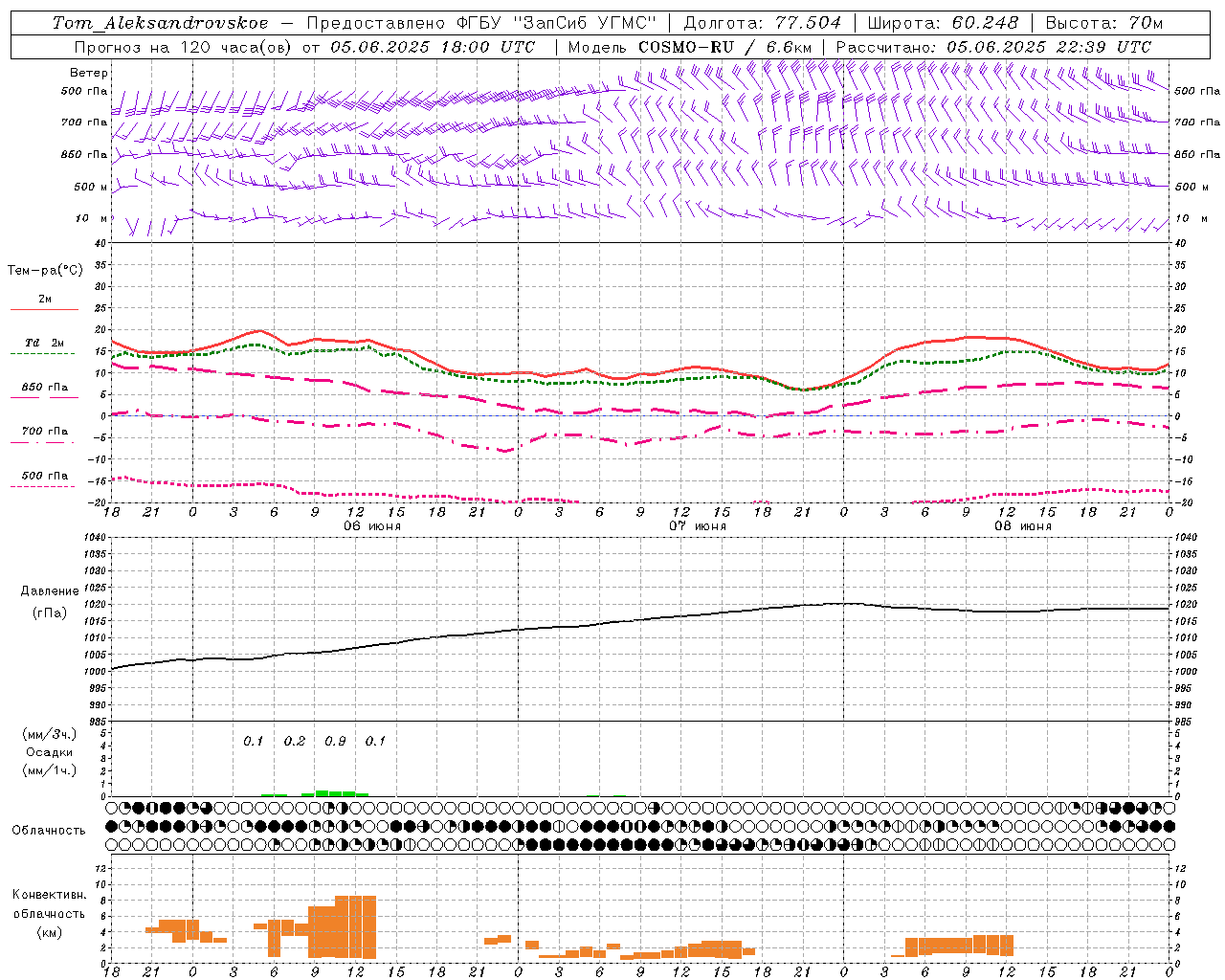Select the '07 июня' date label
This screenshot has height=980, width=1225.
(x=698, y=526)
